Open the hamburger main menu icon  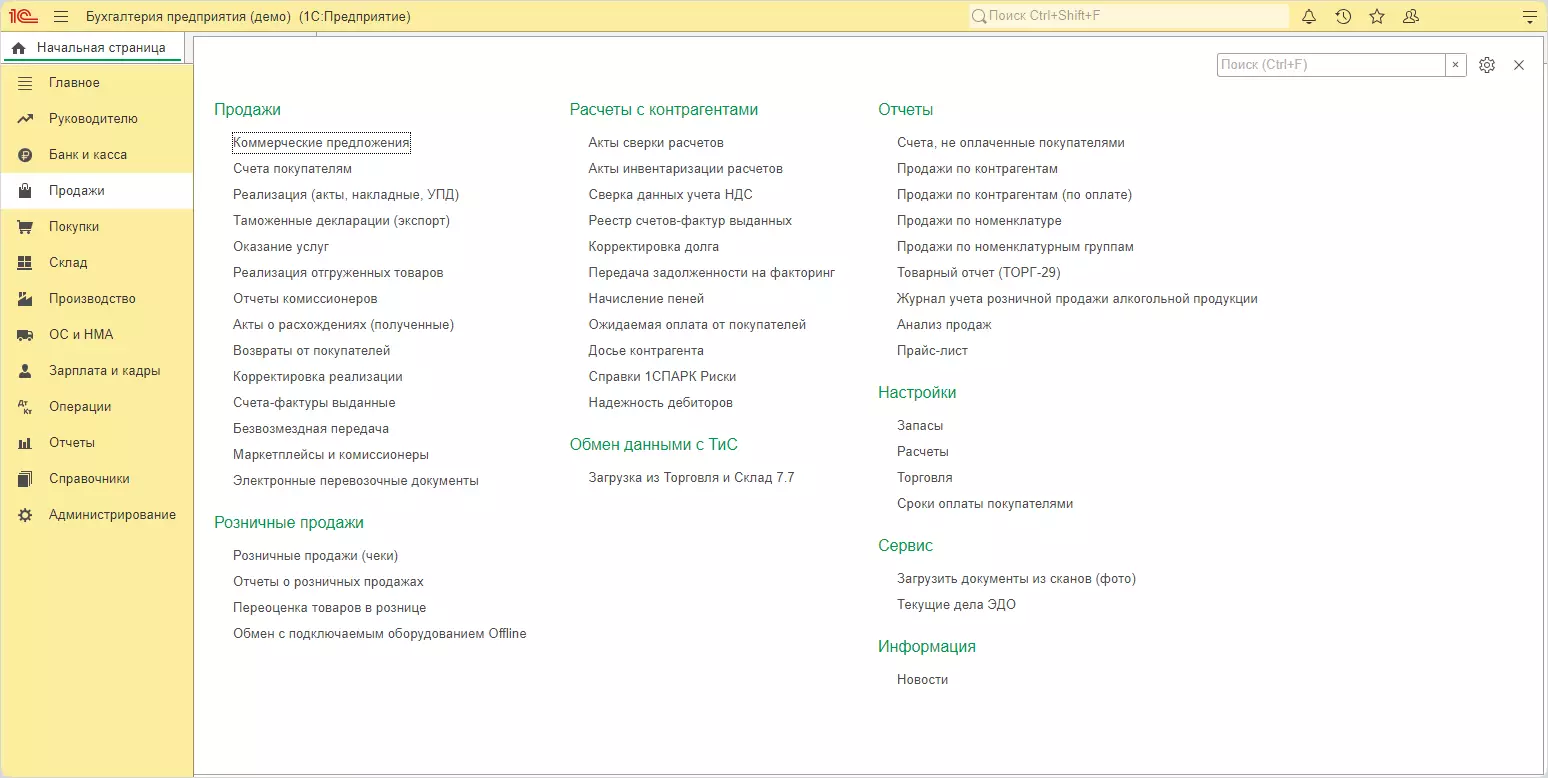[x=61, y=16]
